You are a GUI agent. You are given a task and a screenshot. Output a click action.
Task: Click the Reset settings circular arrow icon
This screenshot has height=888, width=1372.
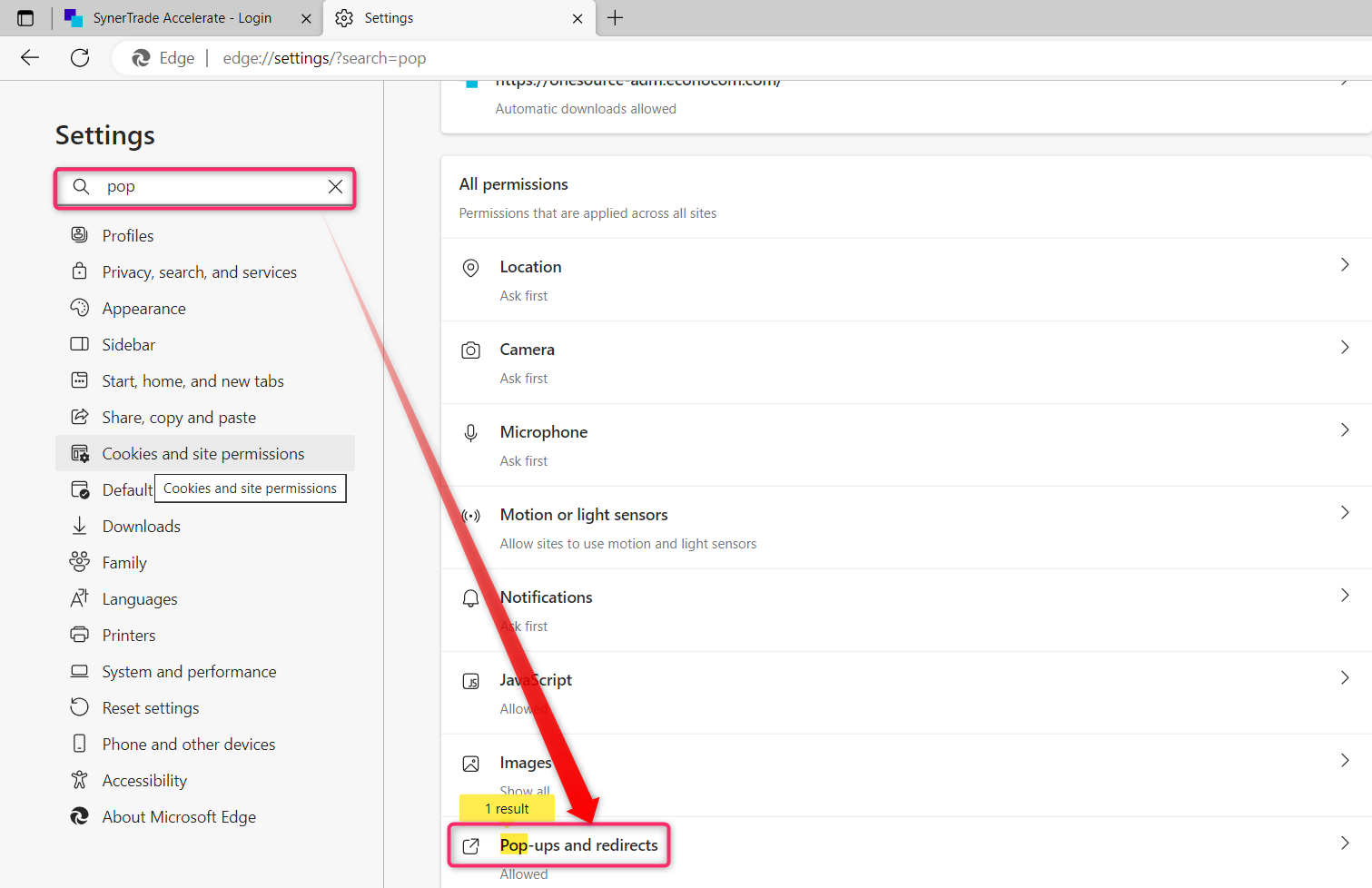tap(80, 707)
